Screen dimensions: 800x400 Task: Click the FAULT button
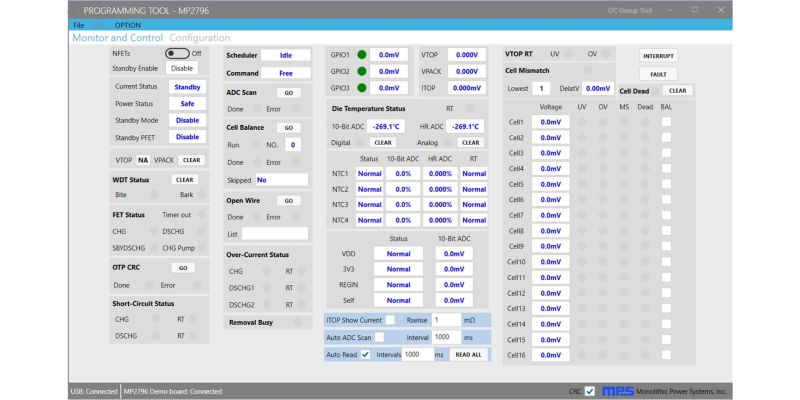tap(658, 74)
